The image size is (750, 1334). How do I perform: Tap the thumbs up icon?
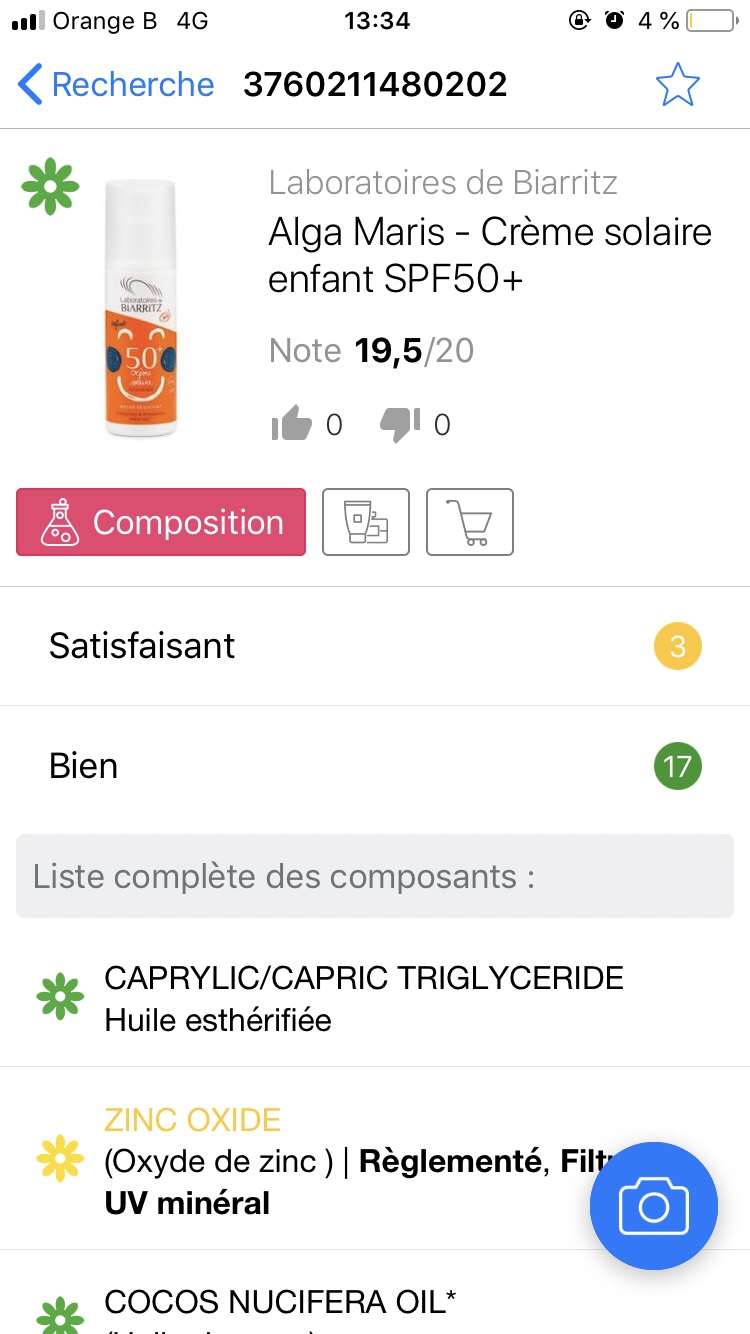coord(292,425)
